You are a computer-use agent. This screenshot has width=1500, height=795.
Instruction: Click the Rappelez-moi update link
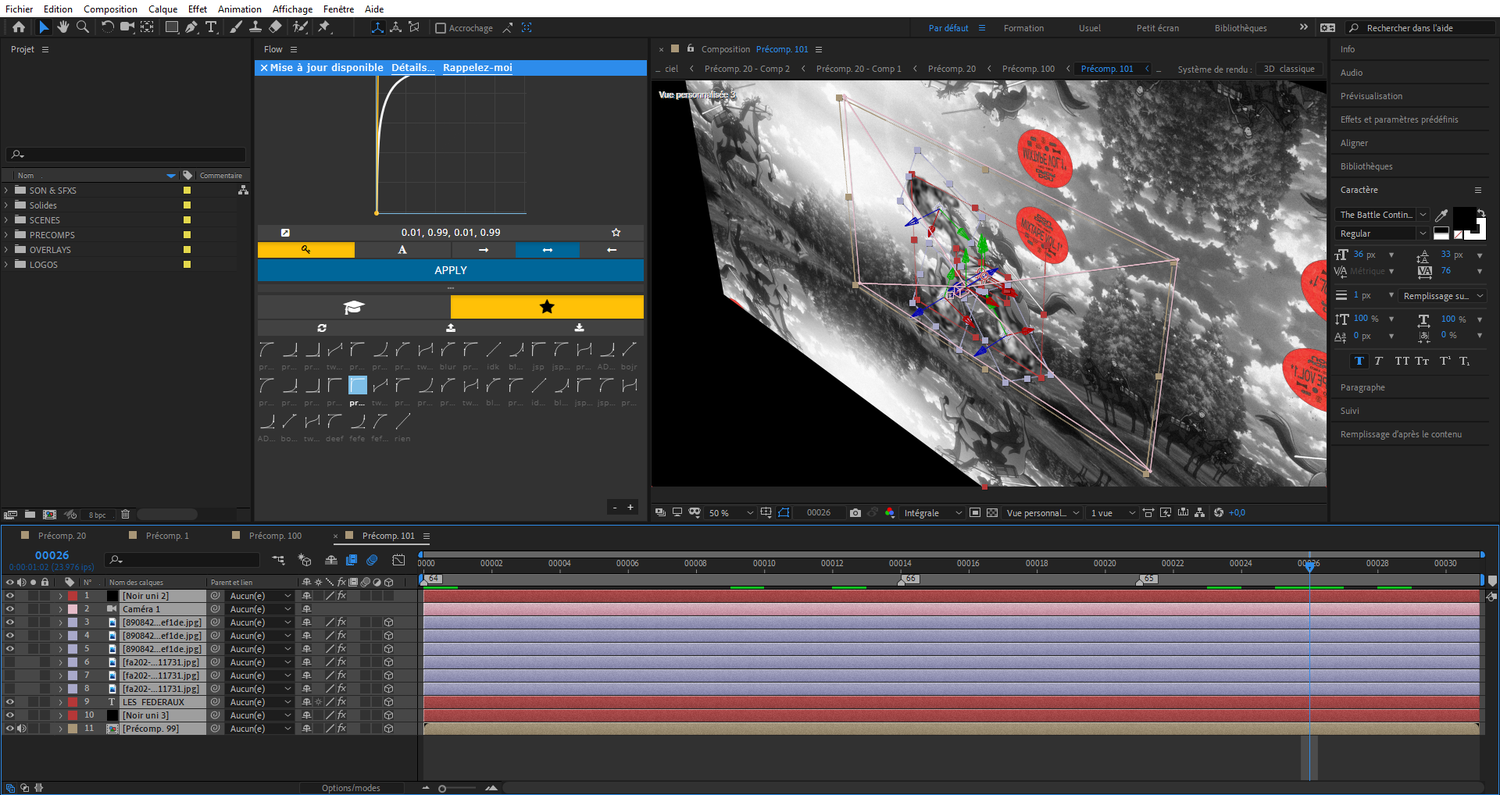477,68
